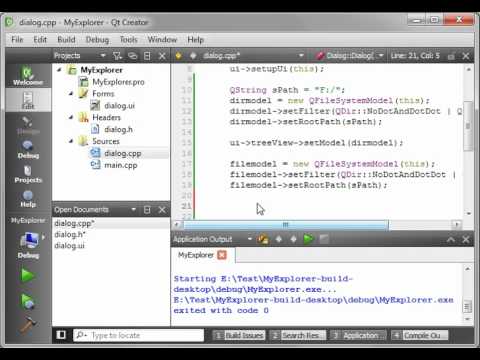Open the Debug menu

(97, 40)
